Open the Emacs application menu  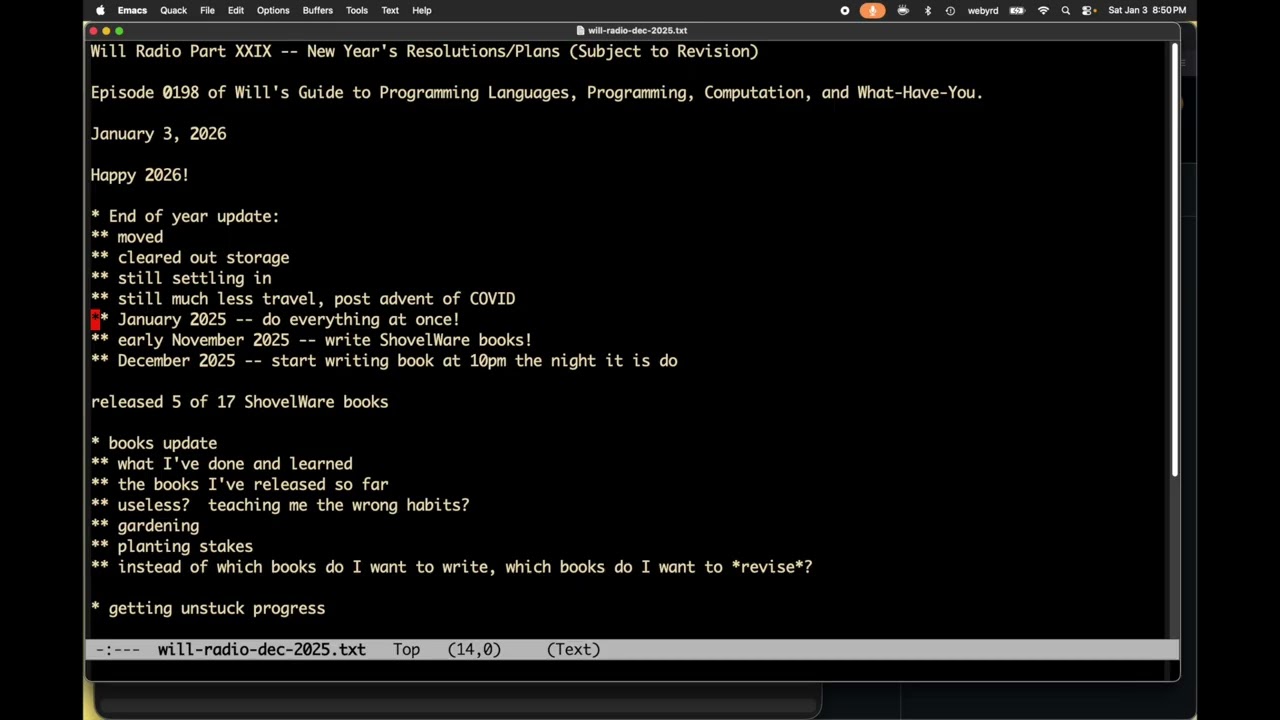(x=132, y=10)
